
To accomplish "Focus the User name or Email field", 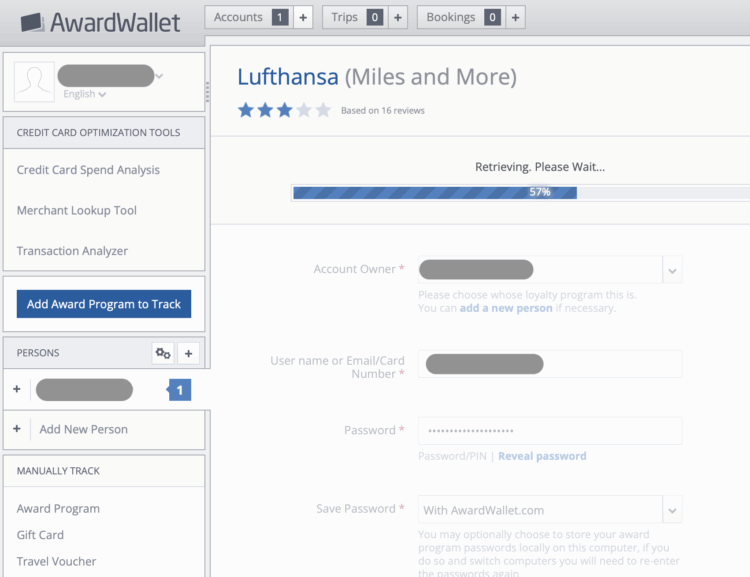I will point(550,364).
